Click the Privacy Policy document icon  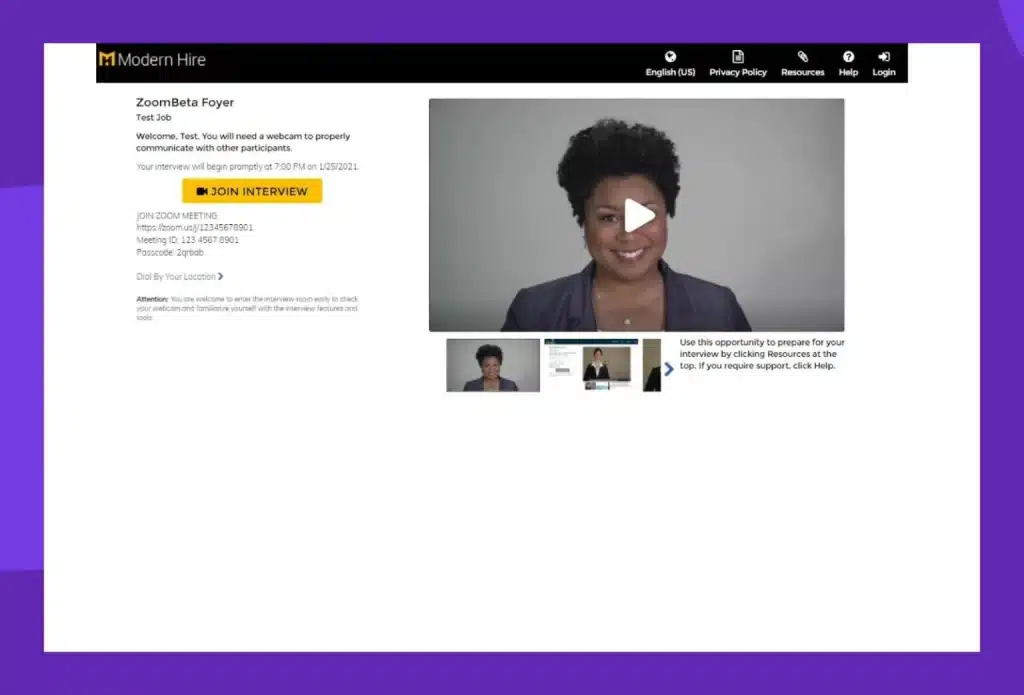click(x=738, y=57)
